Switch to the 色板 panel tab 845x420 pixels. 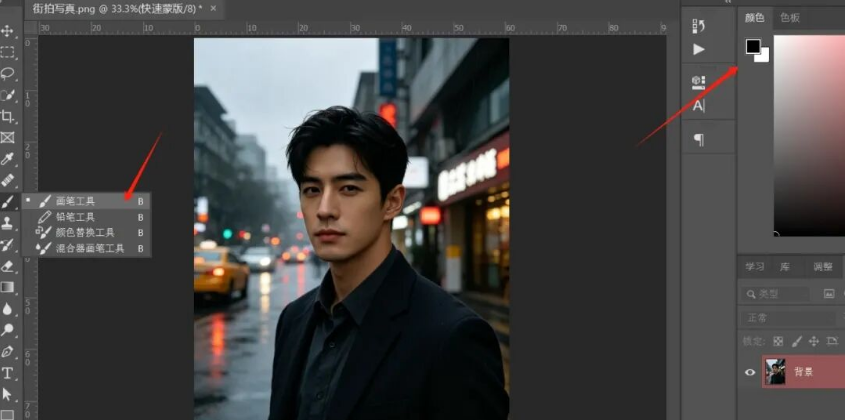pos(790,18)
